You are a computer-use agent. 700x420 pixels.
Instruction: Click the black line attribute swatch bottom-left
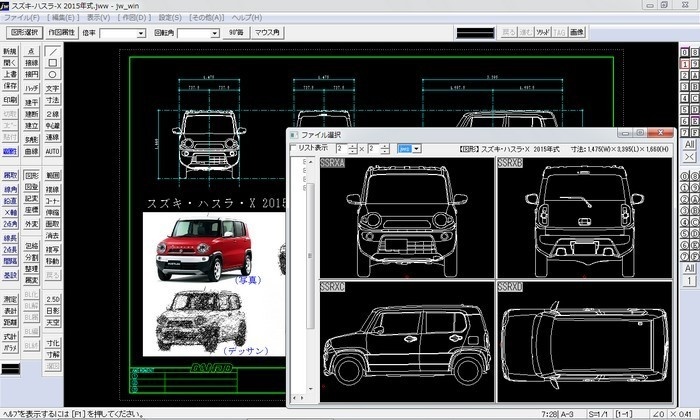pos(10,369)
